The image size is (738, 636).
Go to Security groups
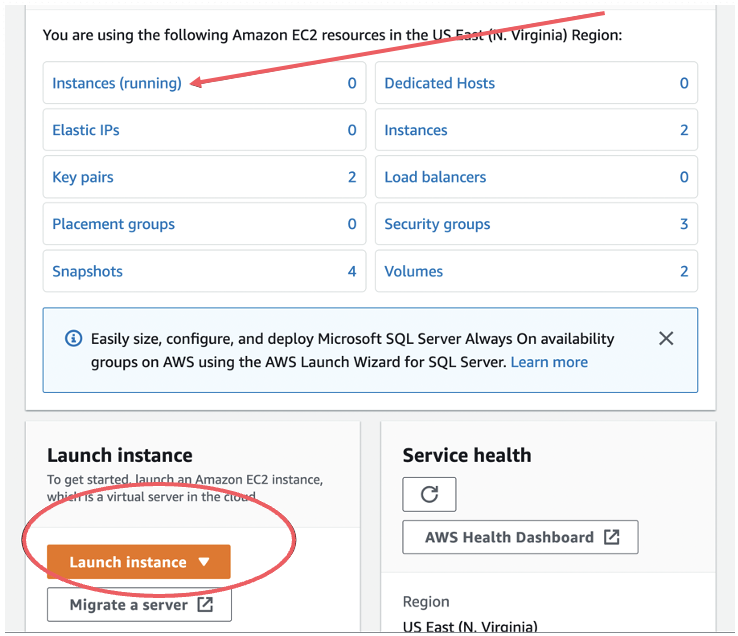(437, 224)
